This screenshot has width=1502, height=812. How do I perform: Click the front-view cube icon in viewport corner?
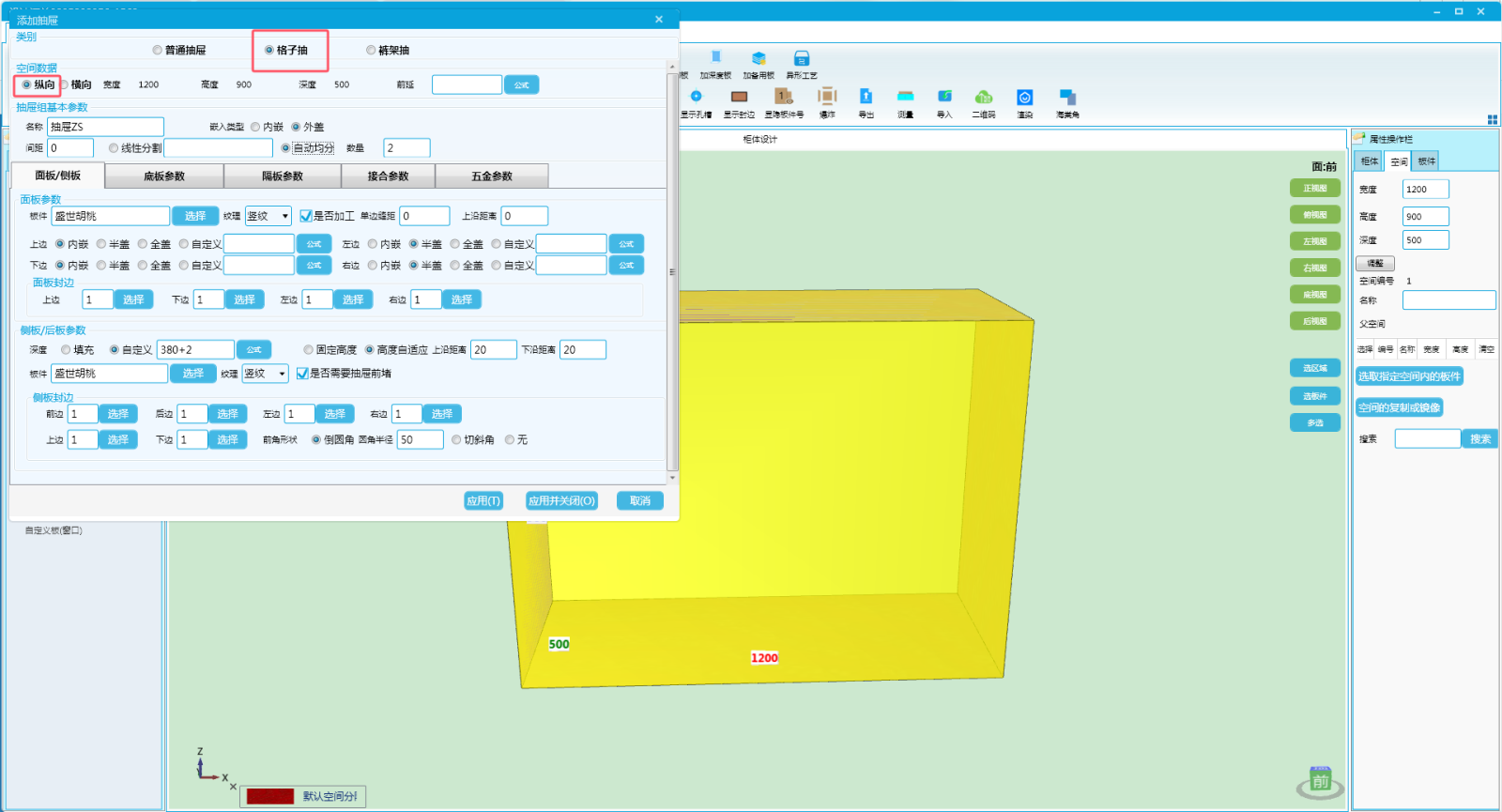[x=1320, y=781]
